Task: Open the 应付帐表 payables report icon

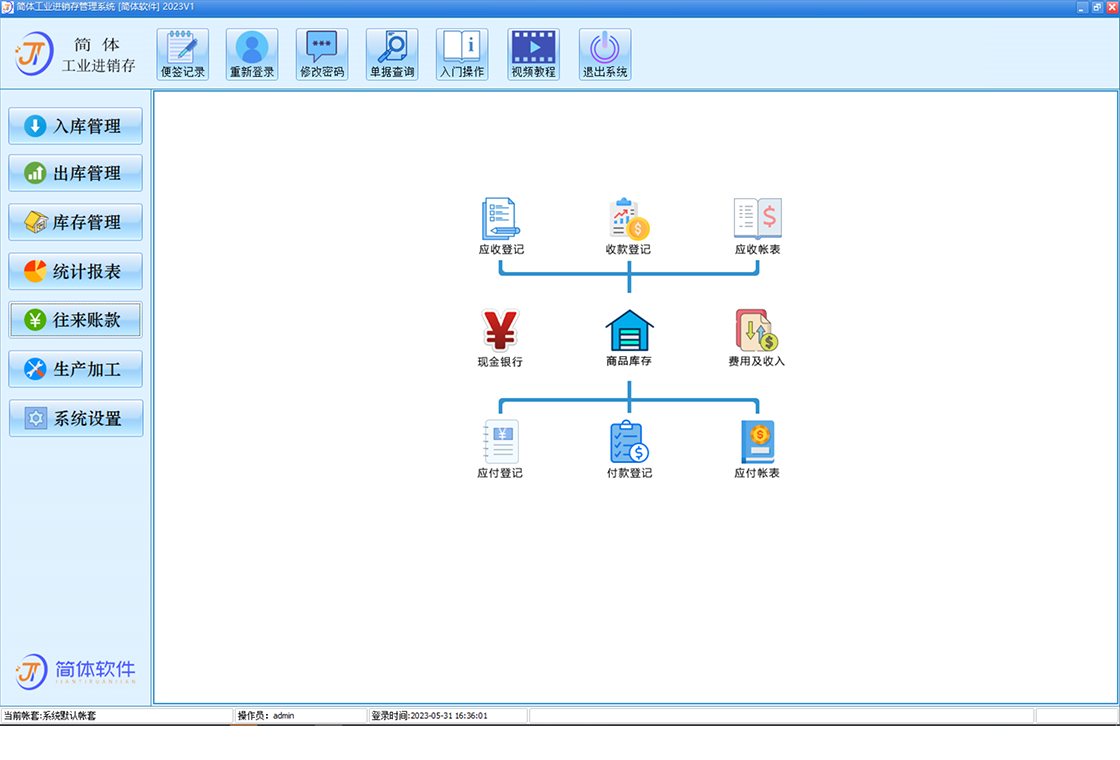Action: pyautogui.click(x=757, y=442)
